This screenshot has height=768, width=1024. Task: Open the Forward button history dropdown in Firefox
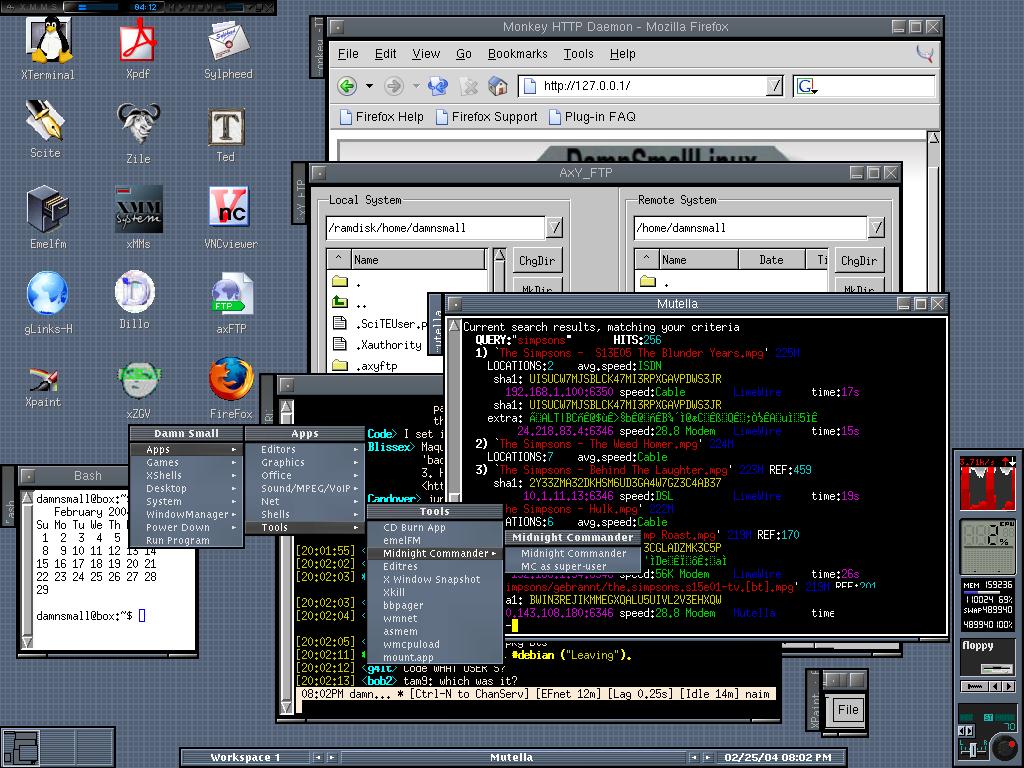point(416,86)
